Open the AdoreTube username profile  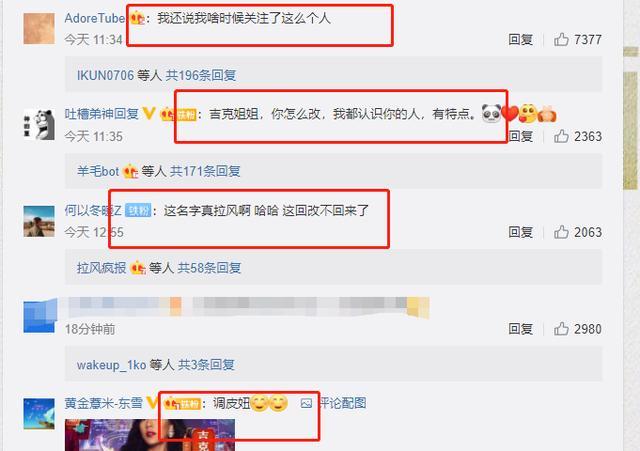95,18
